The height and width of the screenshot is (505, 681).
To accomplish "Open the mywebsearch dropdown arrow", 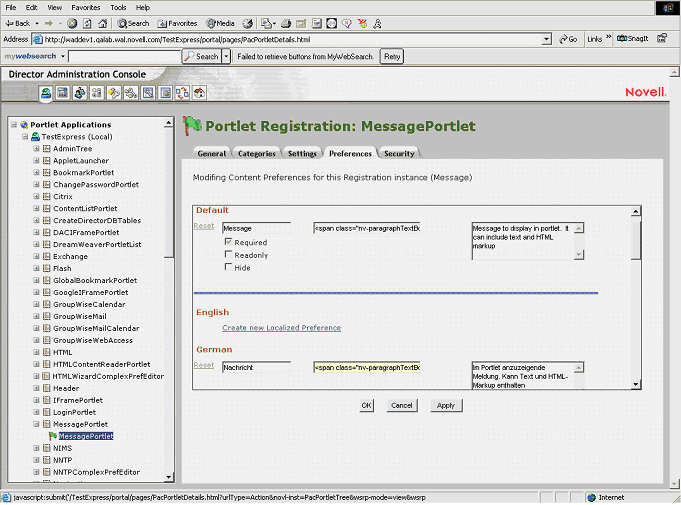I will coord(63,56).
